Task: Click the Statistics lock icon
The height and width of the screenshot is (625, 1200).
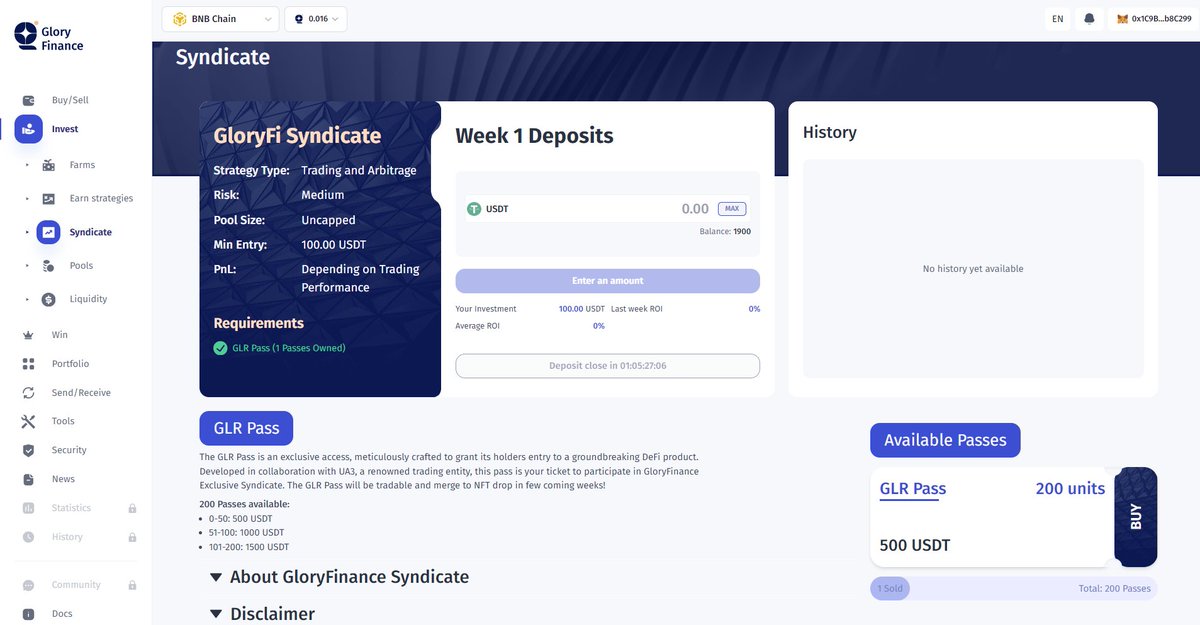Action: tap(132, 508)
